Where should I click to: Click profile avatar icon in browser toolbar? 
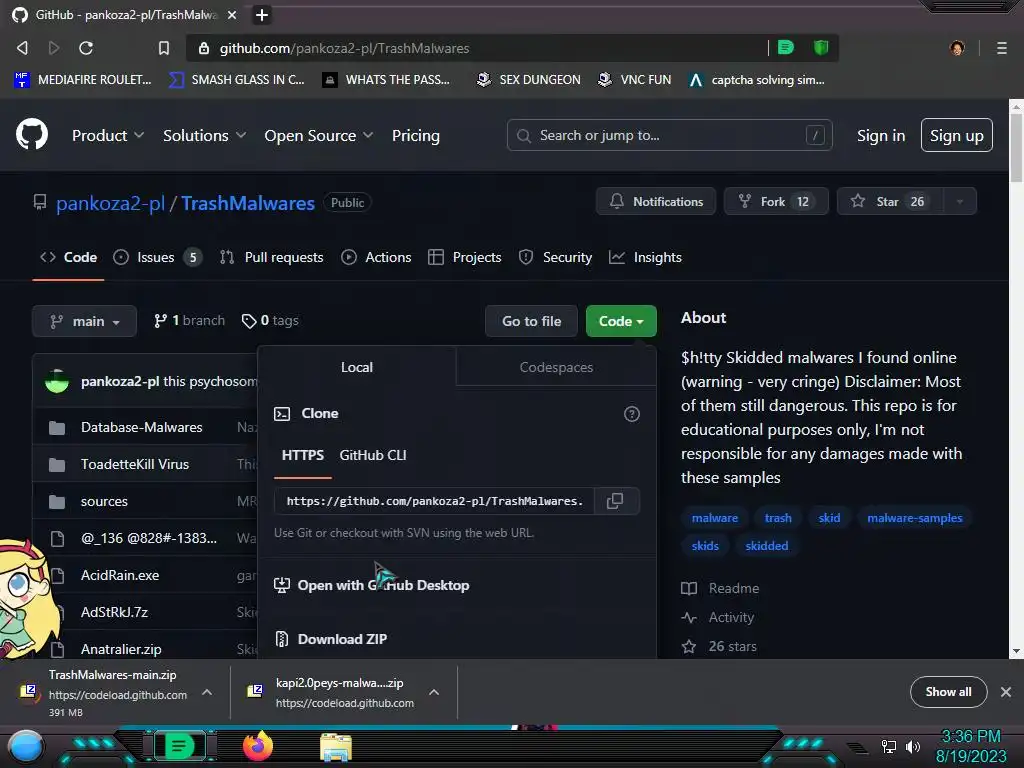point(957,48)
